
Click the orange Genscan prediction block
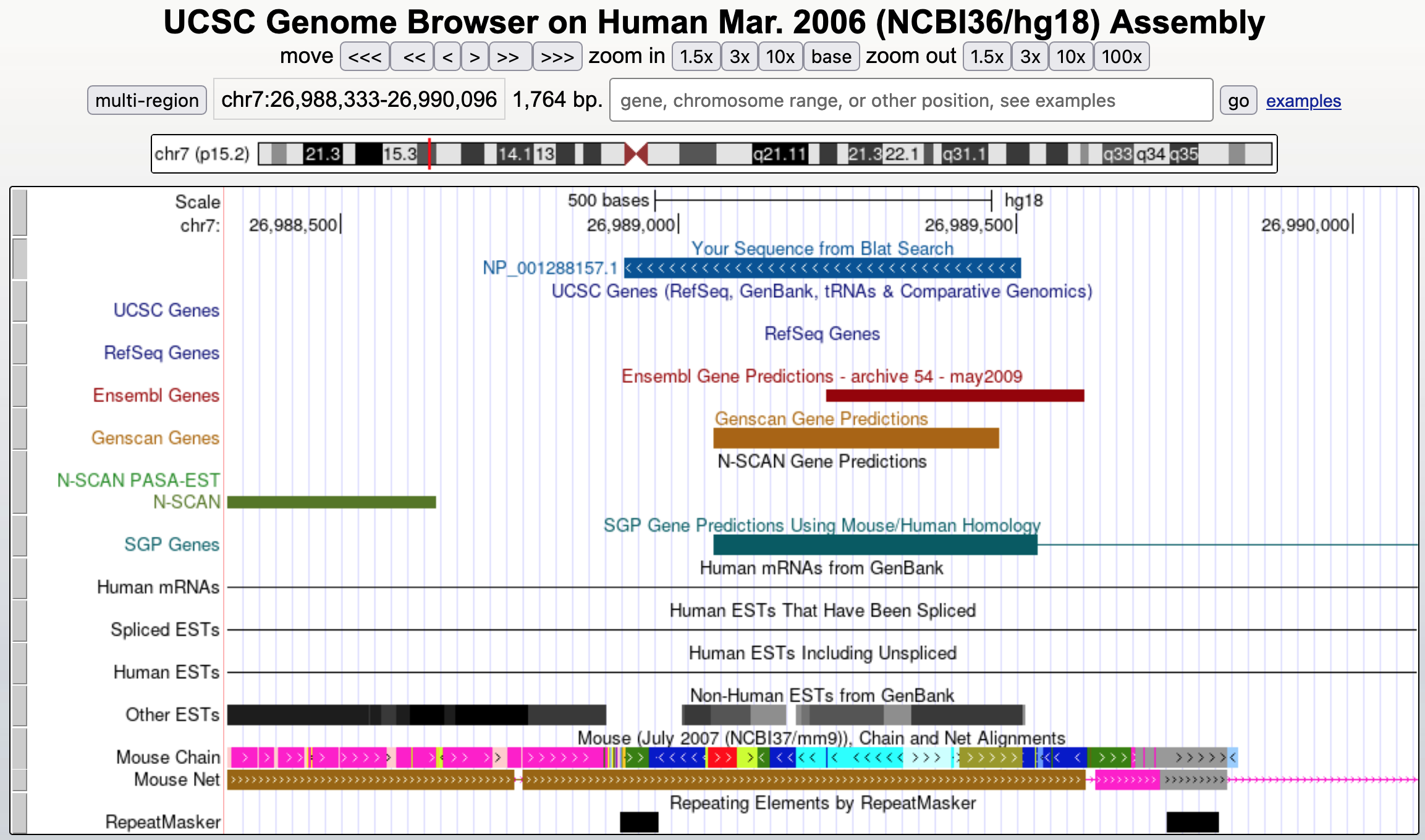pyautogui.click(x=856, y=438)
